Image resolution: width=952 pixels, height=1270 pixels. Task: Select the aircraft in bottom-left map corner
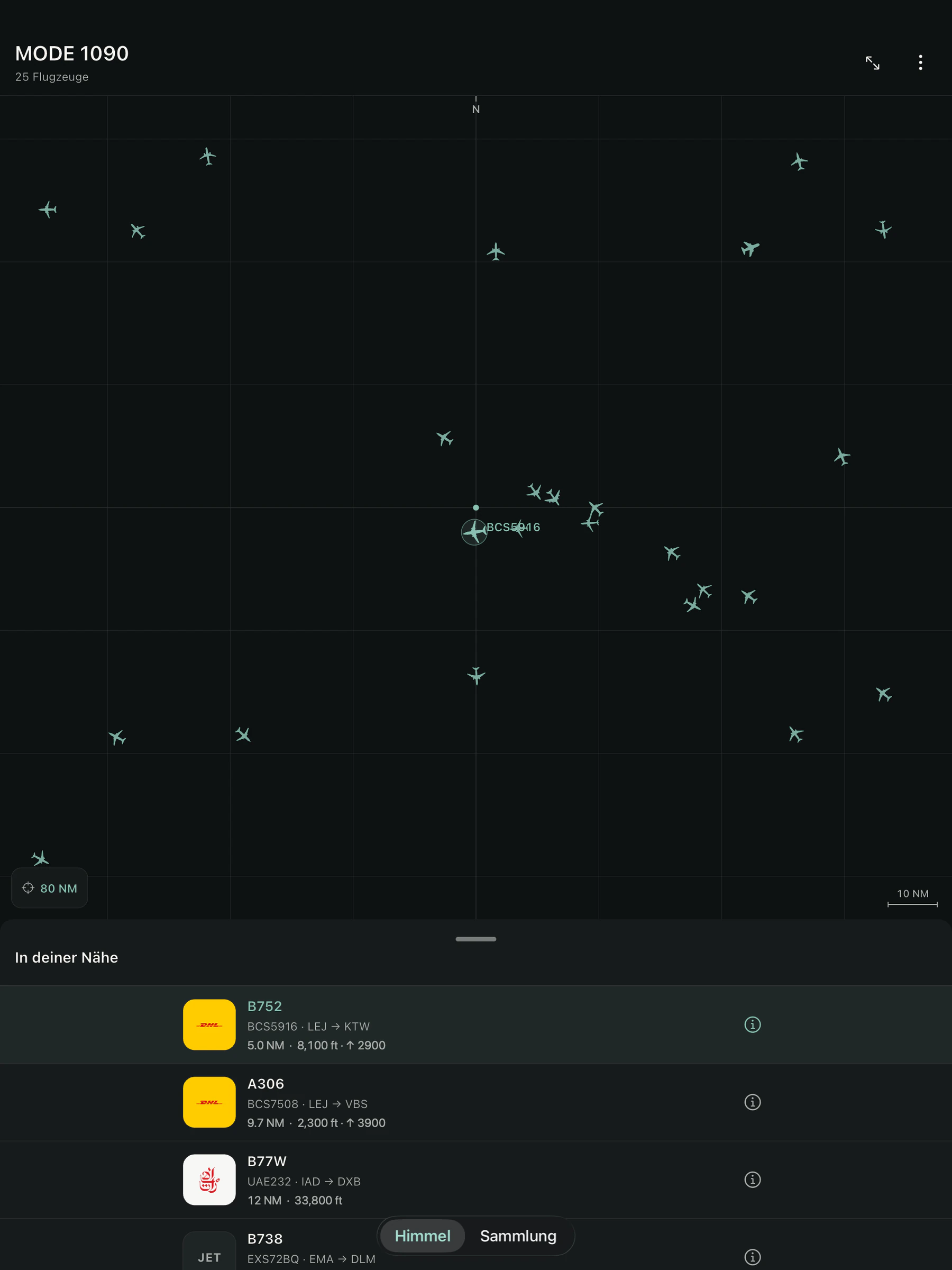40,858
